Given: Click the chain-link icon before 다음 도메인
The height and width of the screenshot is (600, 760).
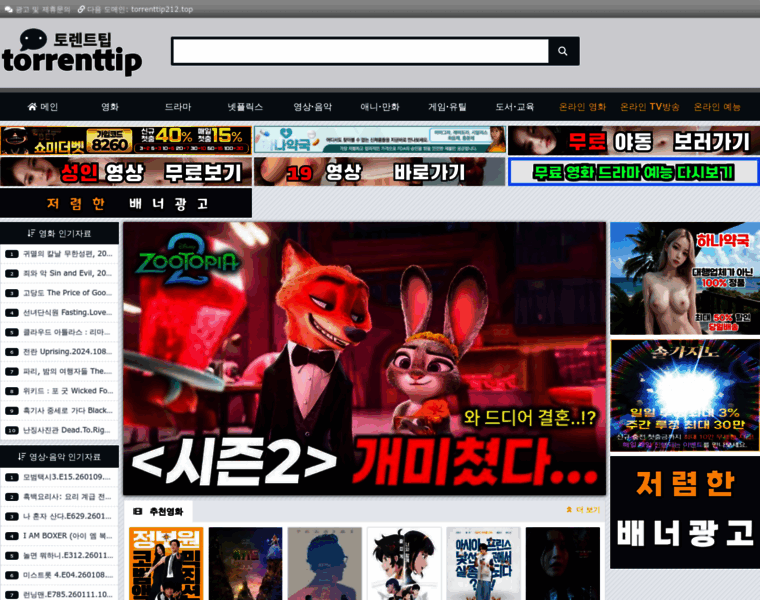Looking at the screenshot, I should (x=81, y=9).
